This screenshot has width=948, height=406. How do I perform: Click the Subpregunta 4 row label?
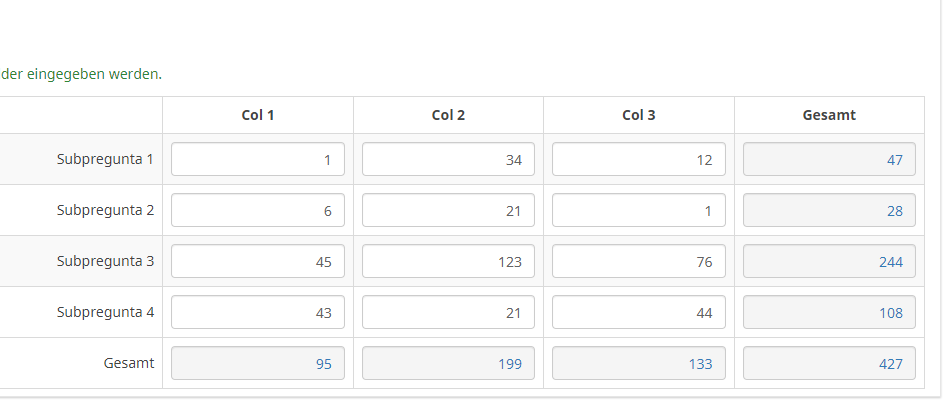pyautogui.click(x=105, y=312)
